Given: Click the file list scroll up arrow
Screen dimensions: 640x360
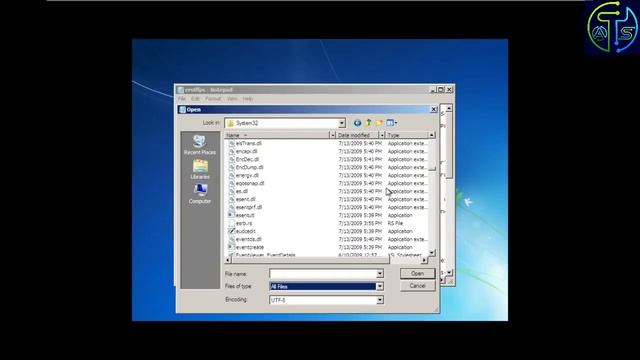Looking at the screenshot, I should (432, 135).
